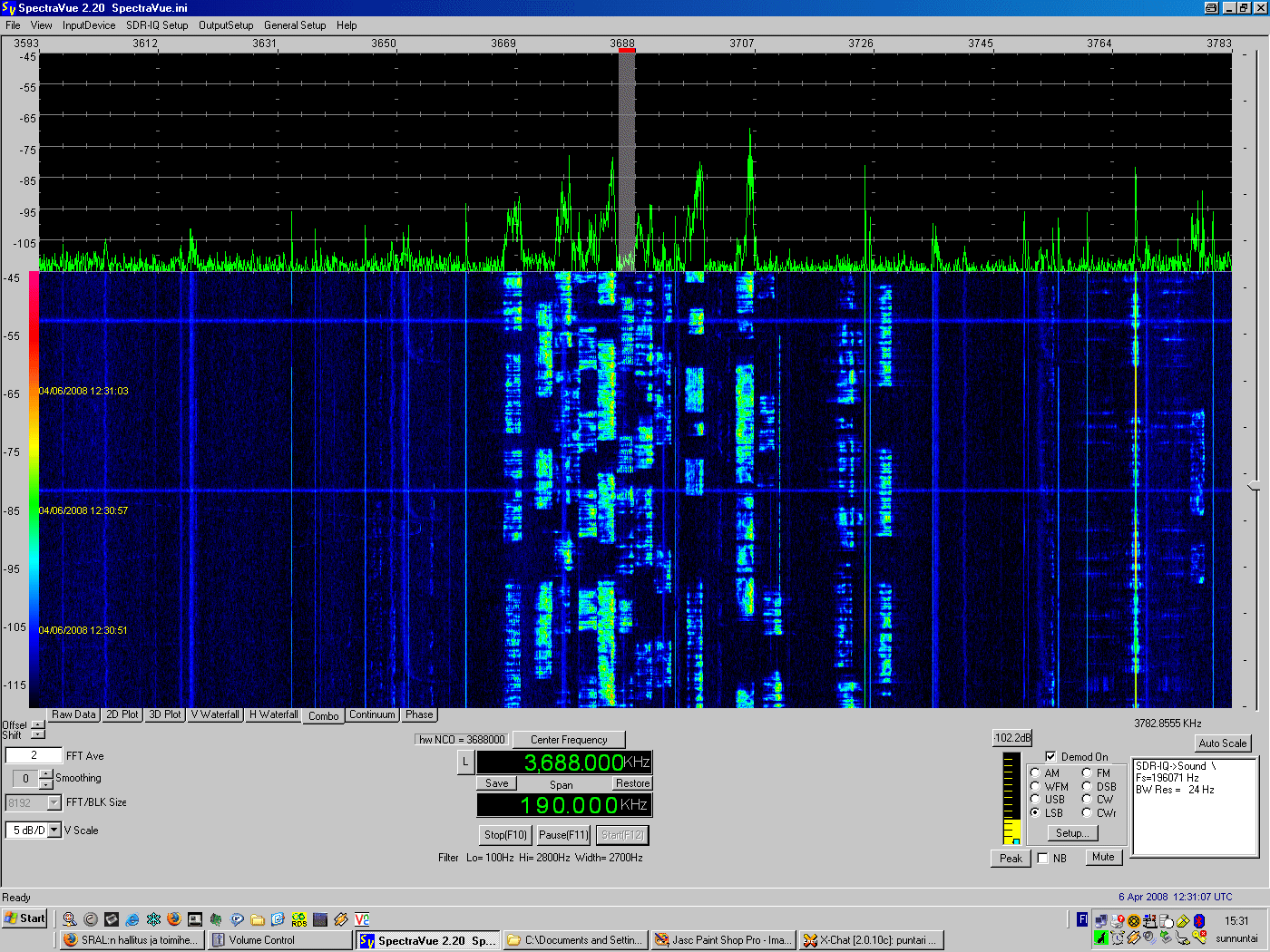The height and width of the screenshot is (952, 1270).
Task: Click the FI language indicator in taskbar
Action: (1082, 919)
